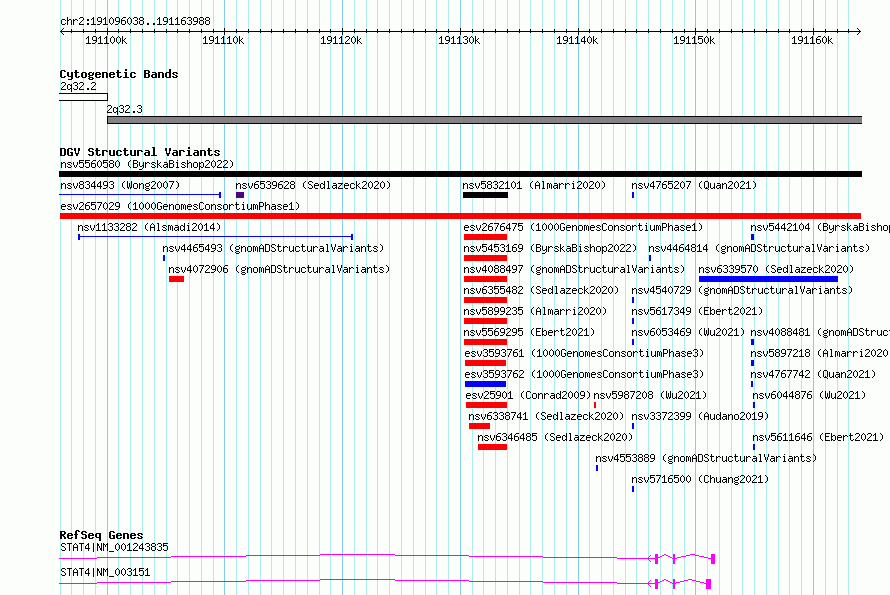The height and width of the screenshot is (595, 890).
Task: Select the blue esv3593762 variant bar
Action: point(485,384)
